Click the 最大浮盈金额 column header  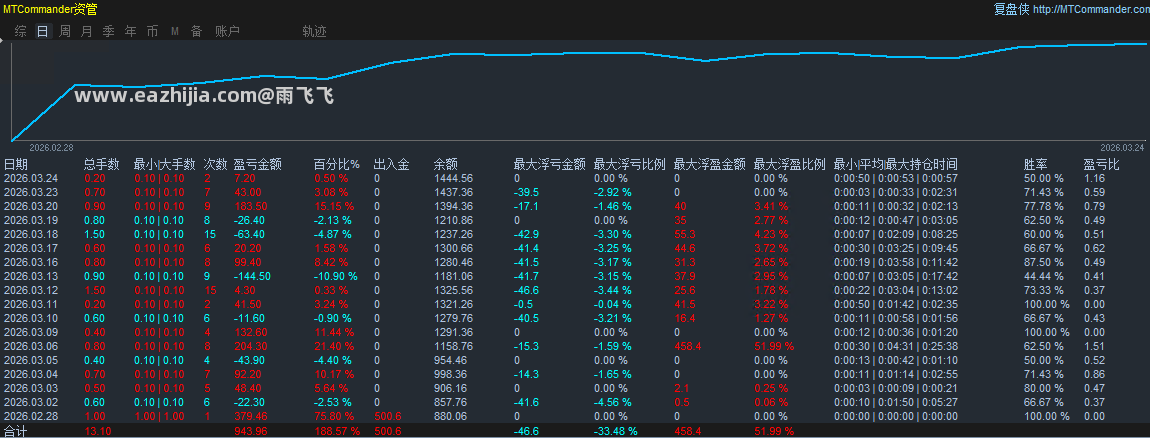coord(709,164)
